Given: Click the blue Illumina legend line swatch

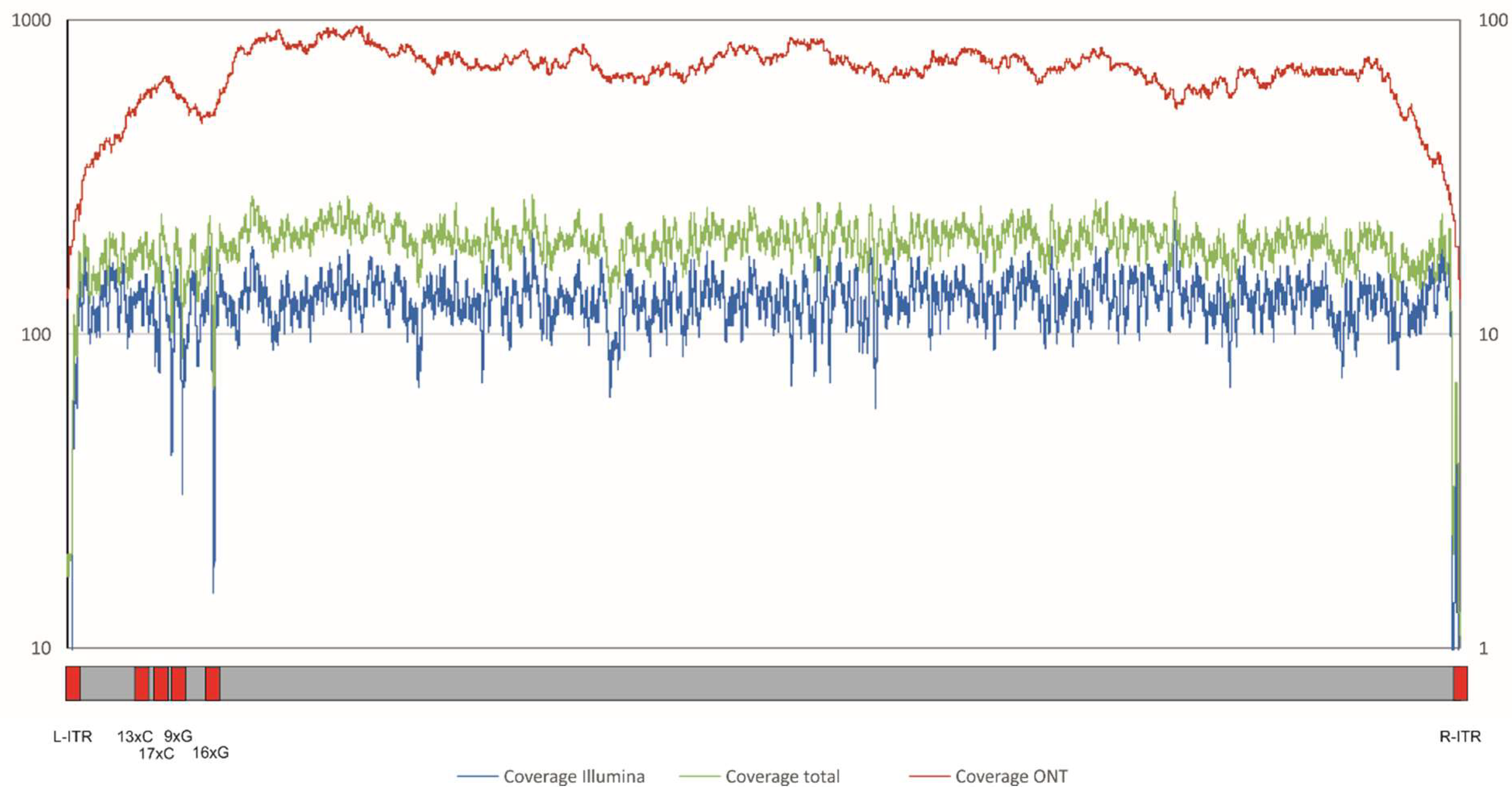Looking at the screenshot, I should tap(477, 776).
